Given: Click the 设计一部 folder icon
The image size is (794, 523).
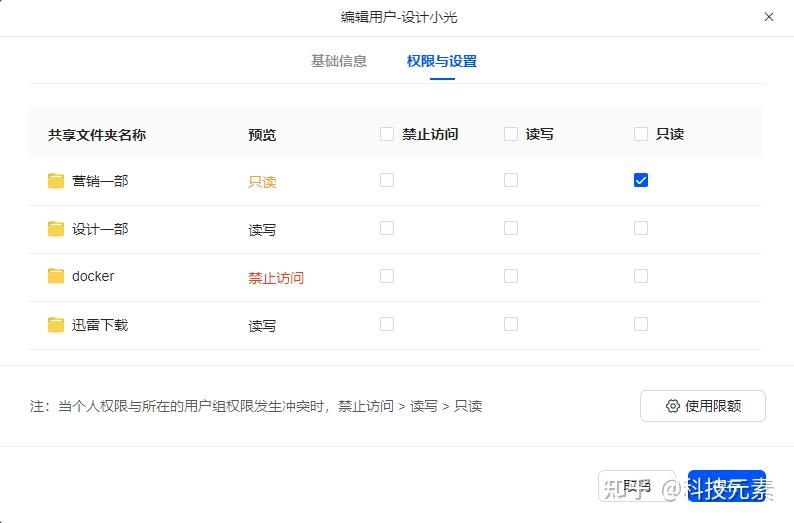Looking at the screenshot, I should click(56, 229).
